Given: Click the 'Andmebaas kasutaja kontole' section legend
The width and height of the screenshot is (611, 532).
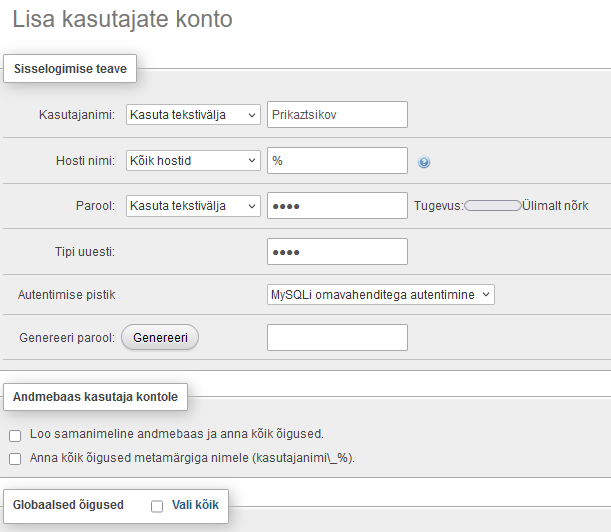Looking at the screenshot, I should click(95, 397).
